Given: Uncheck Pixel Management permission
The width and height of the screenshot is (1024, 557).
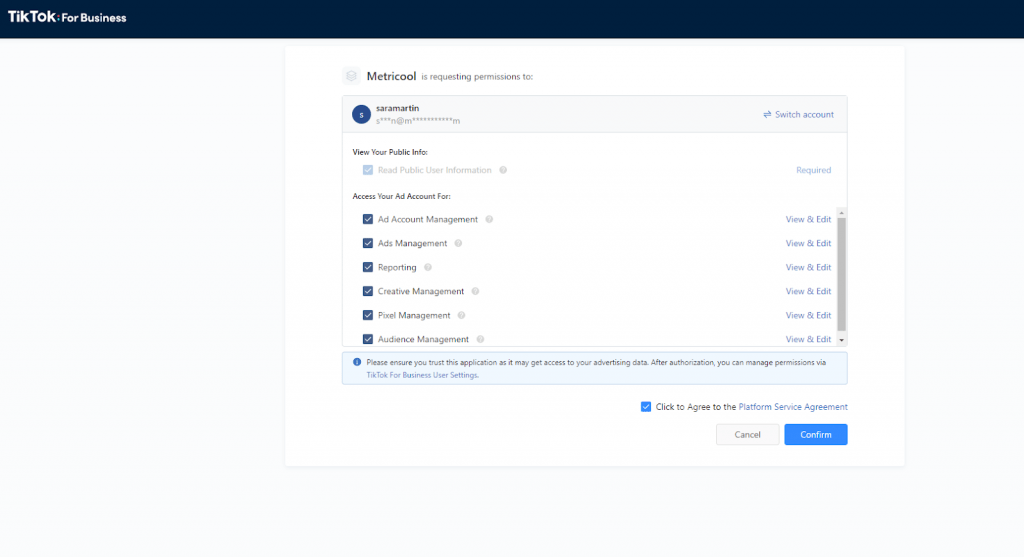Looking at the screenshot, I should [368, 315].
